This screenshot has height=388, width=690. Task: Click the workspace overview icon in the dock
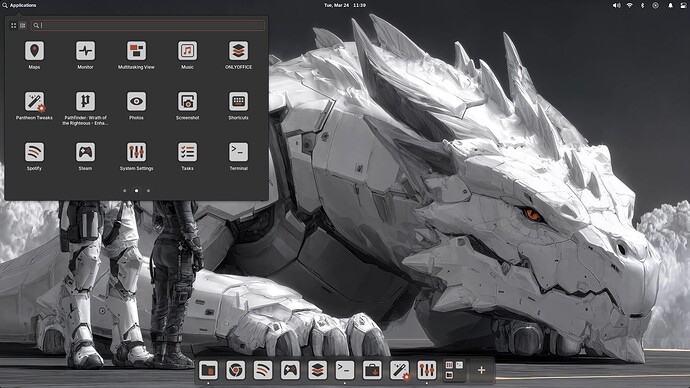tap(454, 370)
